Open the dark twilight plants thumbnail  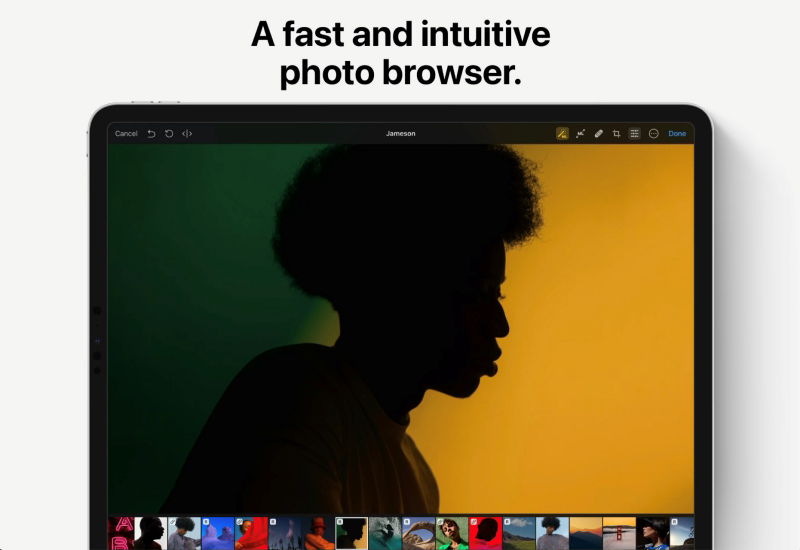[285, 533]
